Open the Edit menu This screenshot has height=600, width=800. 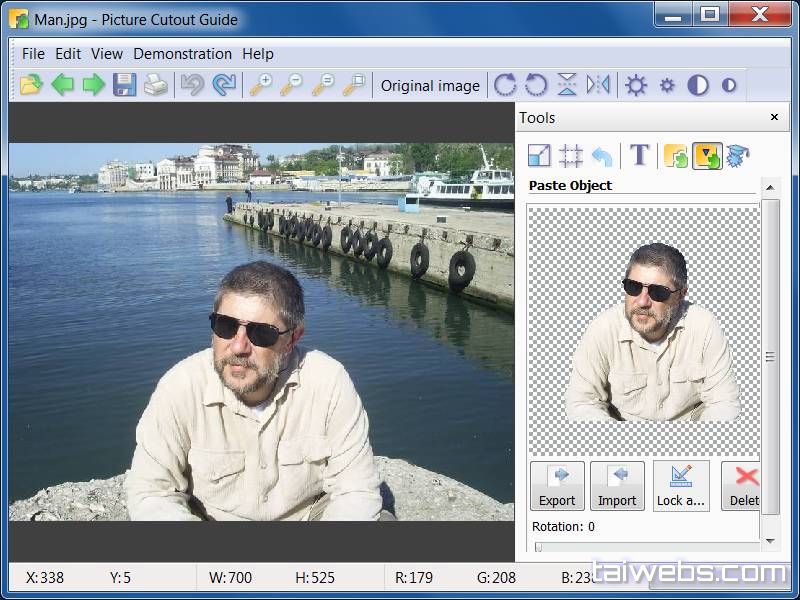click(x=67, y=54)
